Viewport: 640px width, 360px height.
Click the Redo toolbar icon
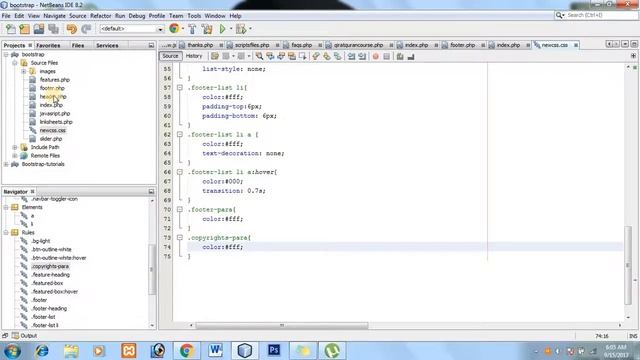86,29
